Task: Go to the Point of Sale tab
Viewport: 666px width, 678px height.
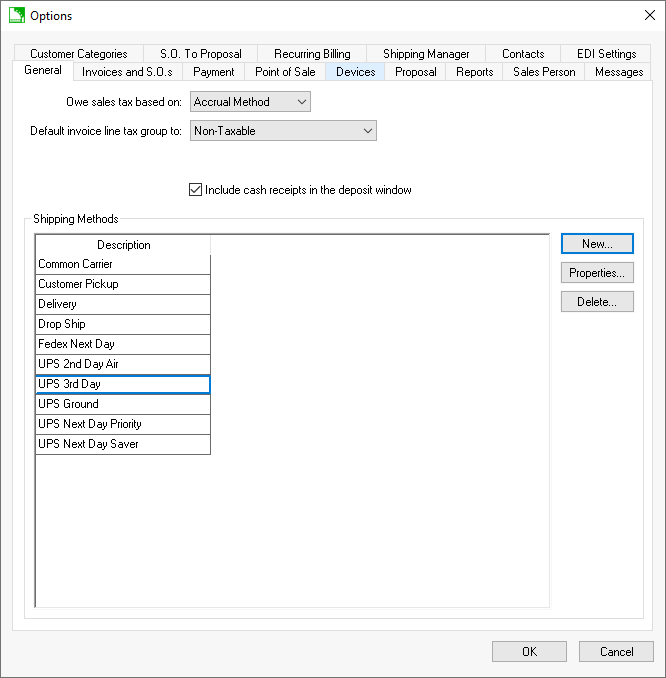Action: [285, 72]
